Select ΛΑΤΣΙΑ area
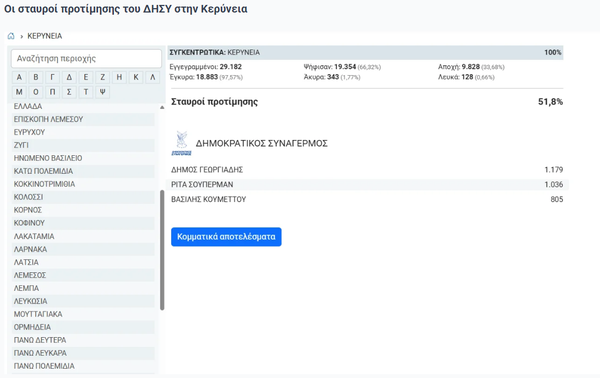This screenshot has width=600, height=378. [83, 262]
